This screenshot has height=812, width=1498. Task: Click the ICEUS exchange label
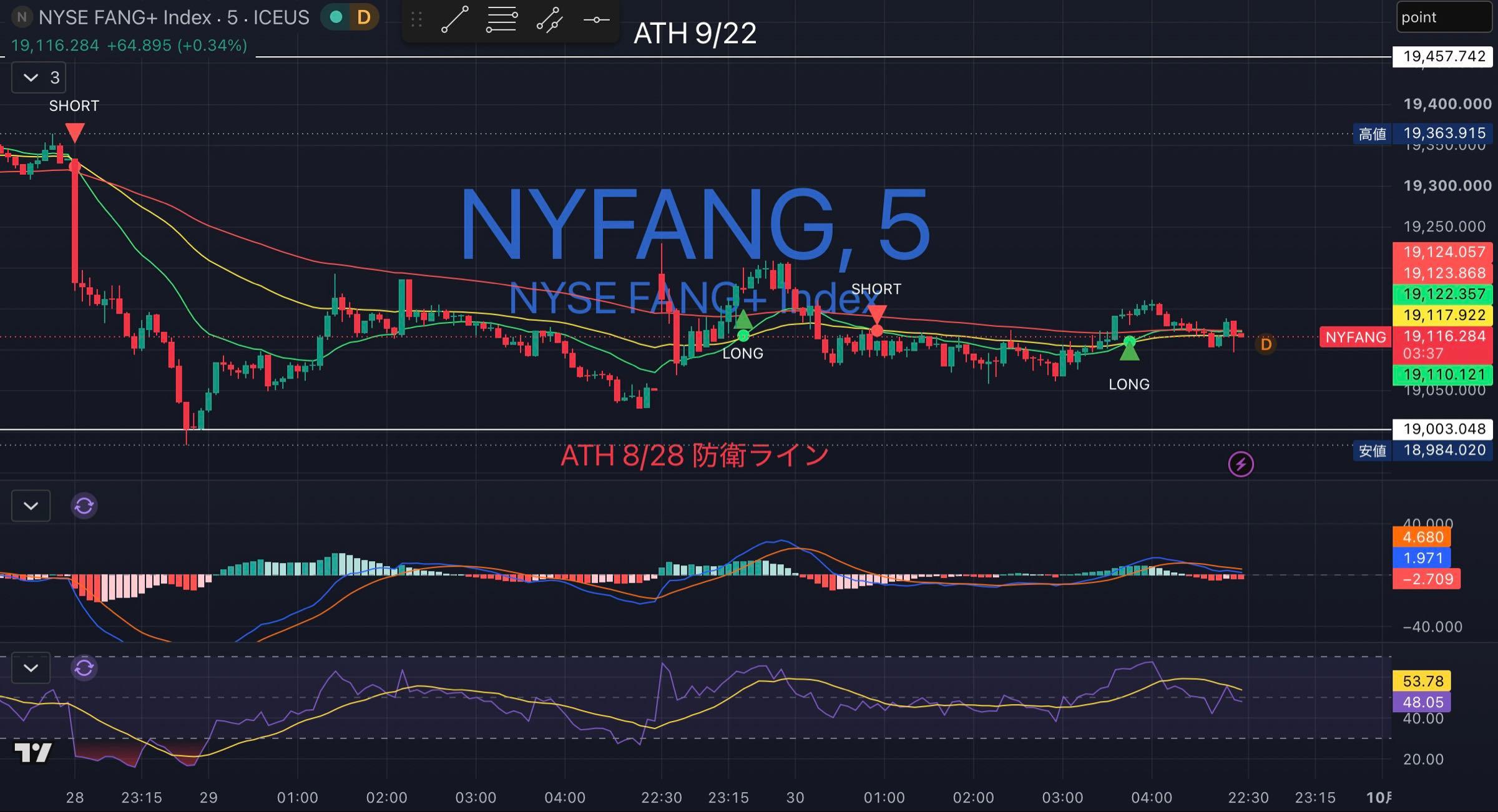coord(281,17)
